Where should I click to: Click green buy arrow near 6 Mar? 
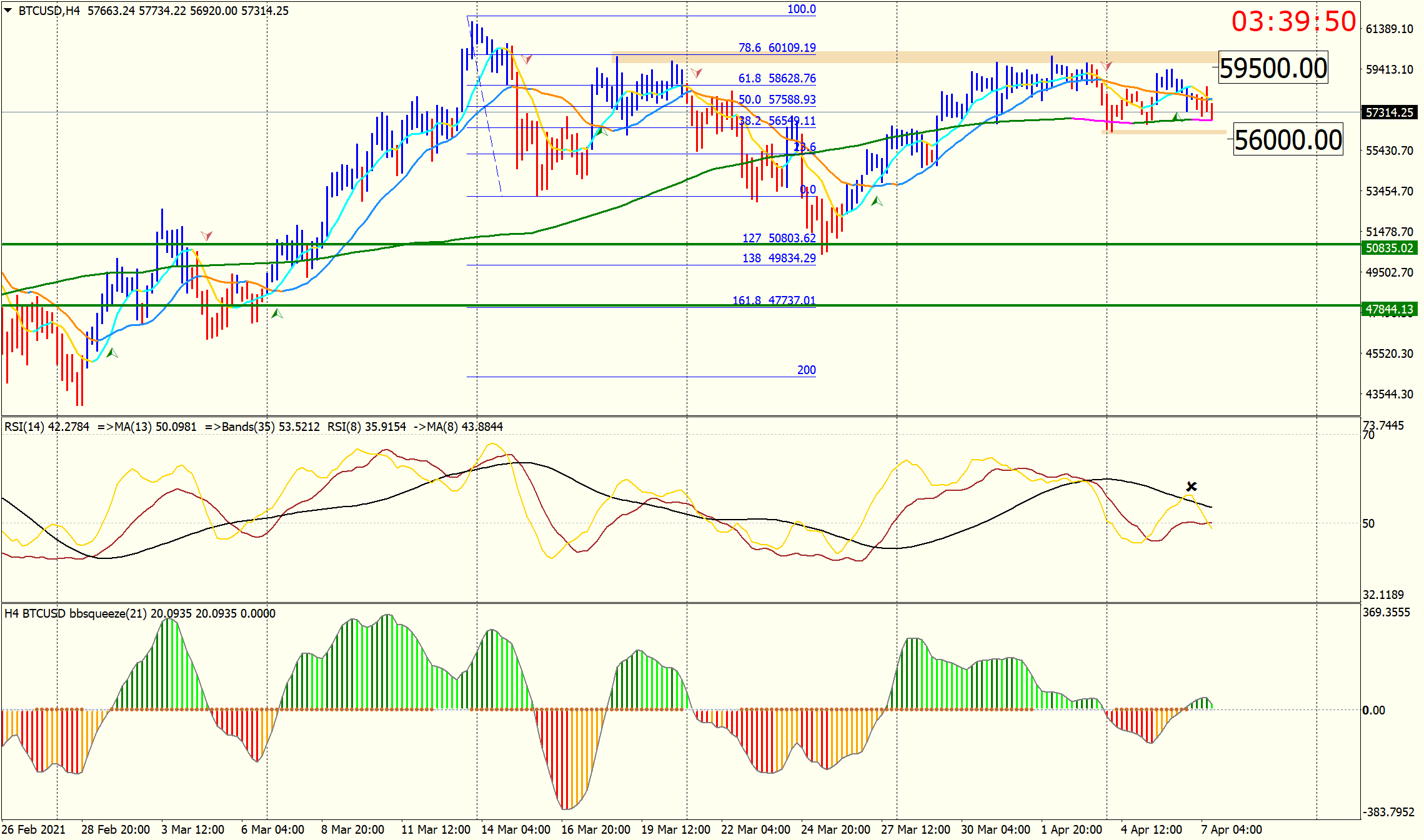277,314
